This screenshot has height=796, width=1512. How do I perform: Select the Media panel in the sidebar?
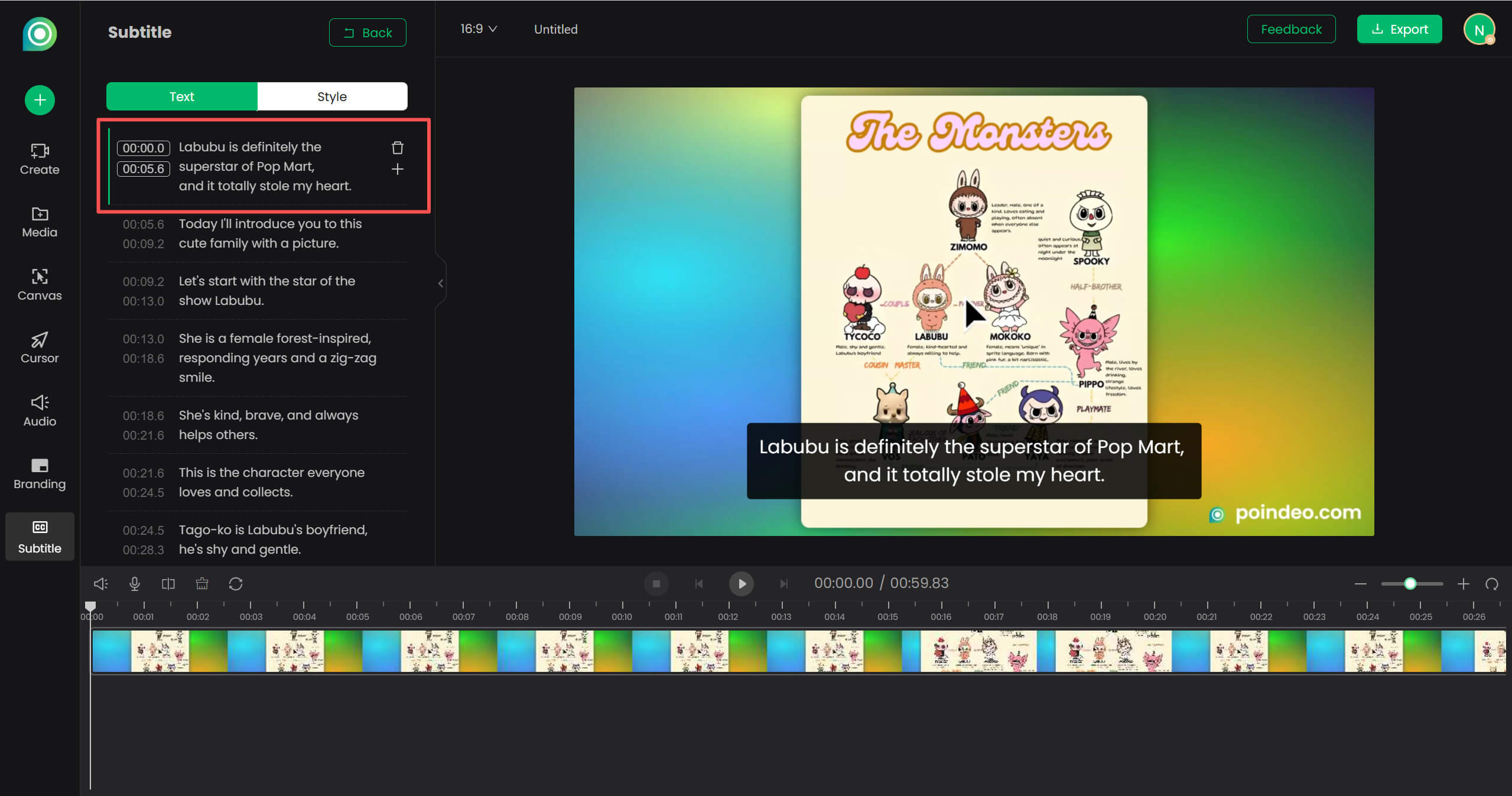[38, 222]
